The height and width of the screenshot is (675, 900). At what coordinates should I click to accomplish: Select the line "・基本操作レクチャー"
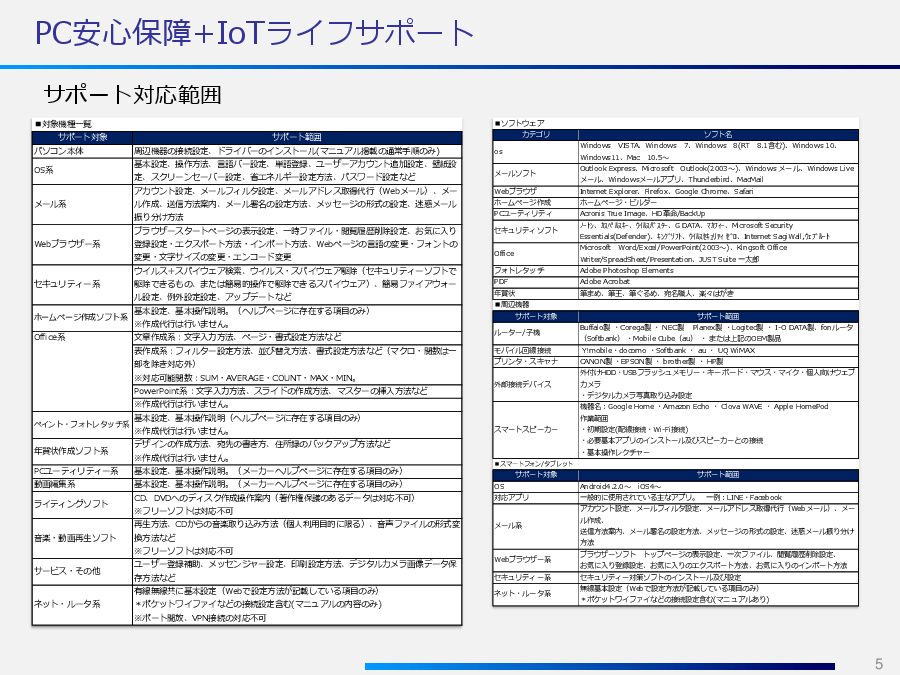coord(615,452)
